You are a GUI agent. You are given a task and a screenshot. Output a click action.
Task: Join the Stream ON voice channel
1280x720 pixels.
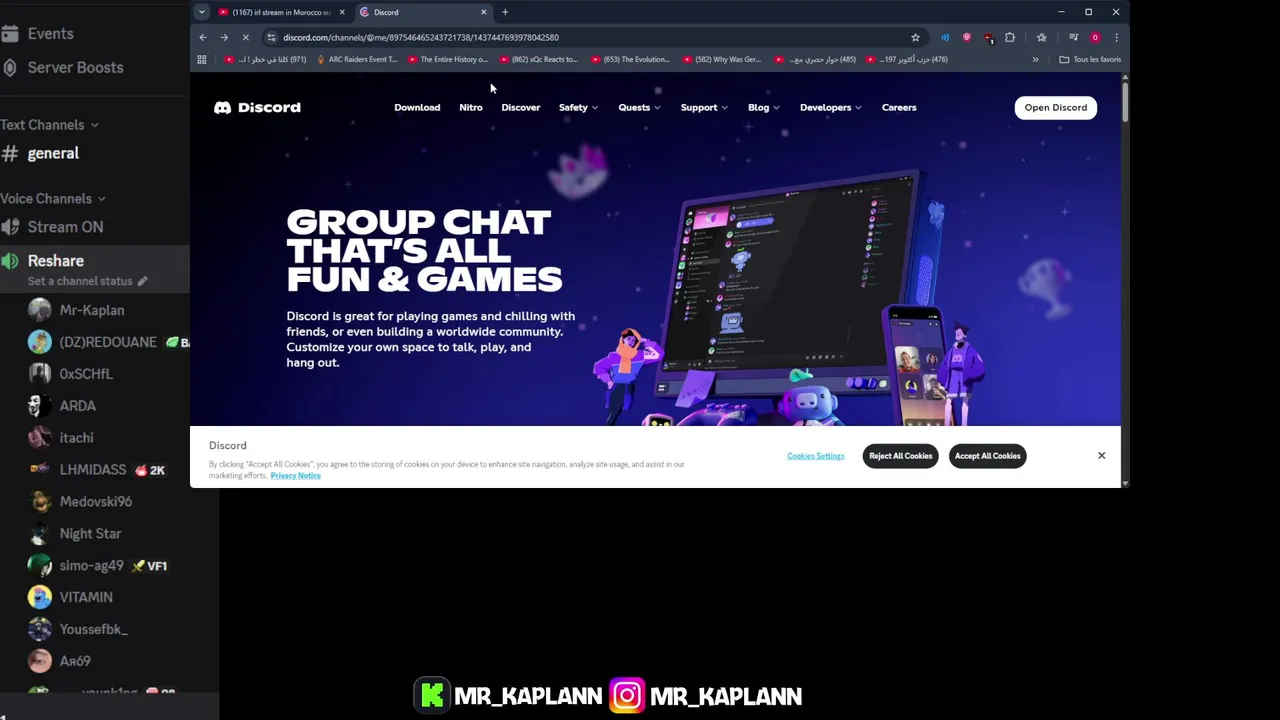pyautogui.click(x=65, y=227)
